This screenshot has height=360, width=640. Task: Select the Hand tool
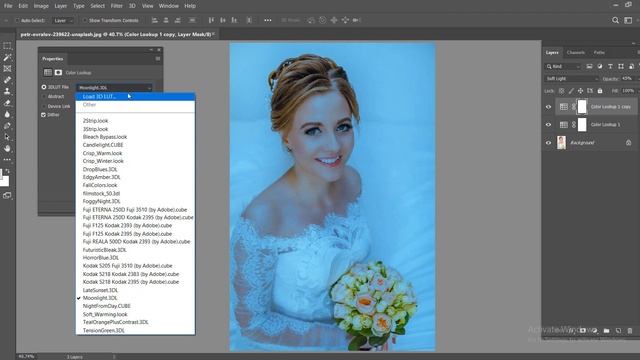[7, 149]
